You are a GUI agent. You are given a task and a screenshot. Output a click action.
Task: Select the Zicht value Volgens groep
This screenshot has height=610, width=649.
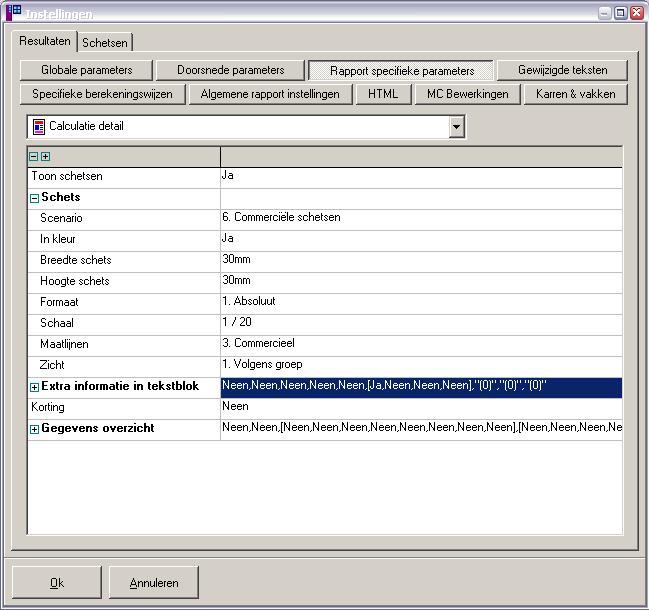click(421, 367)
